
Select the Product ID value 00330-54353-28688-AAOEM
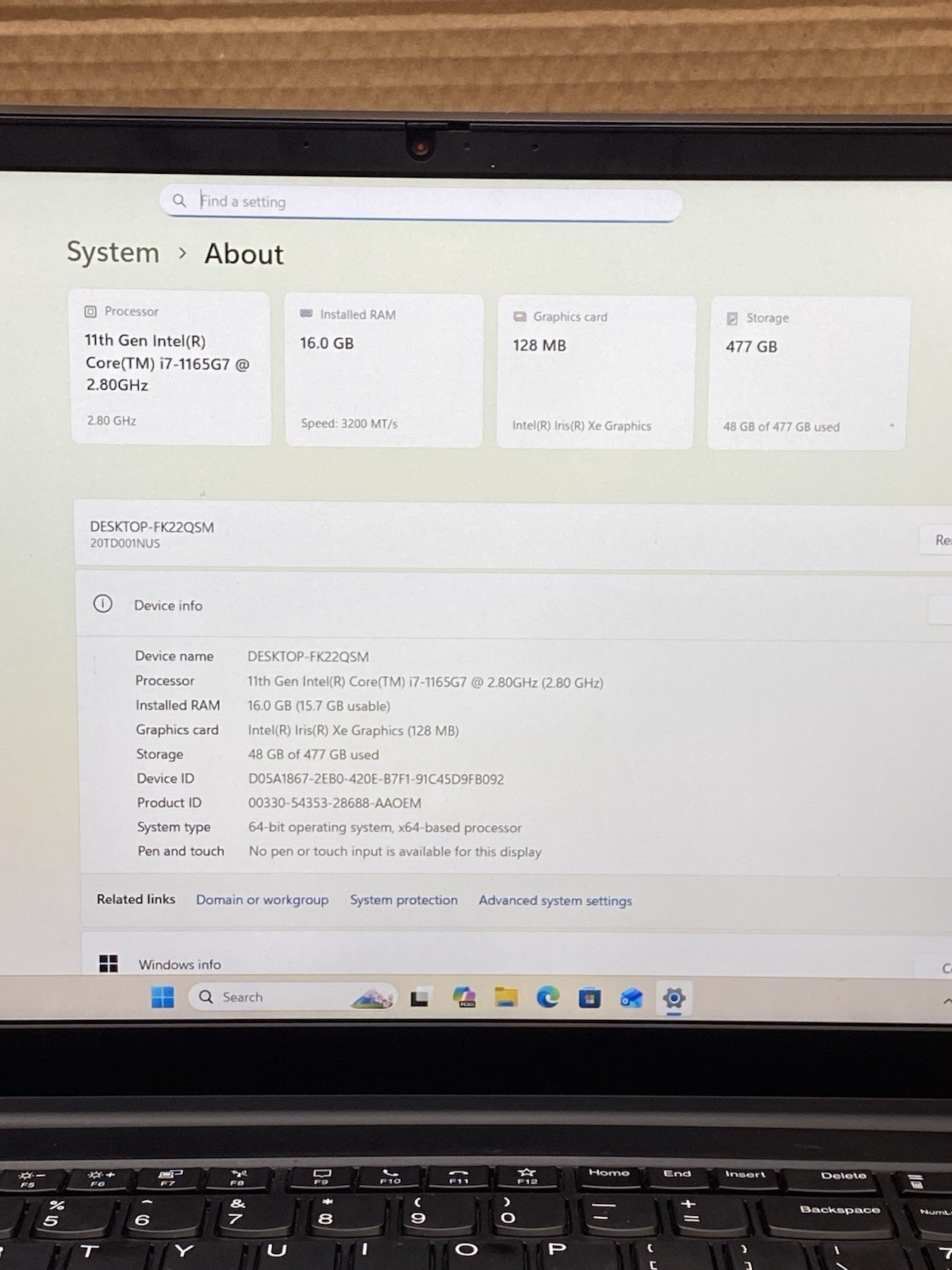click(x=335, y=802)
